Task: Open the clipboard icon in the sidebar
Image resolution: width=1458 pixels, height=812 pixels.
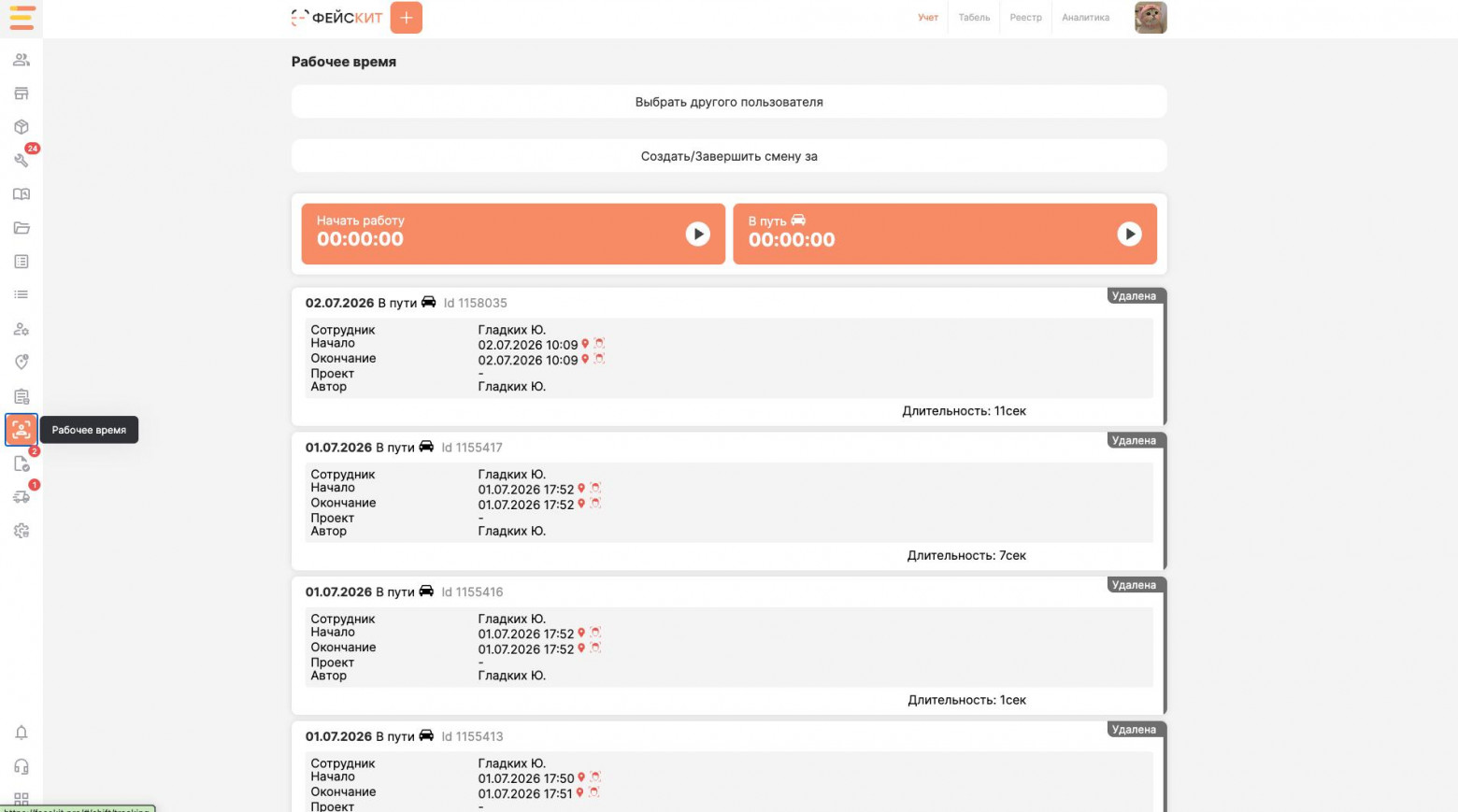Action: pos(21,396)
